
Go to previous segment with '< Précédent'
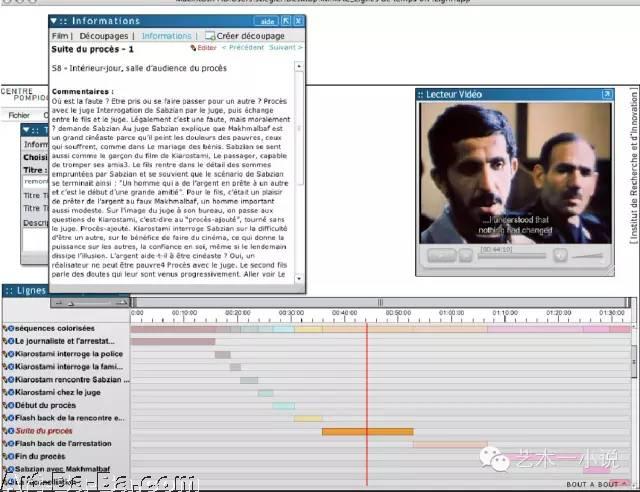tap(243, 47)
